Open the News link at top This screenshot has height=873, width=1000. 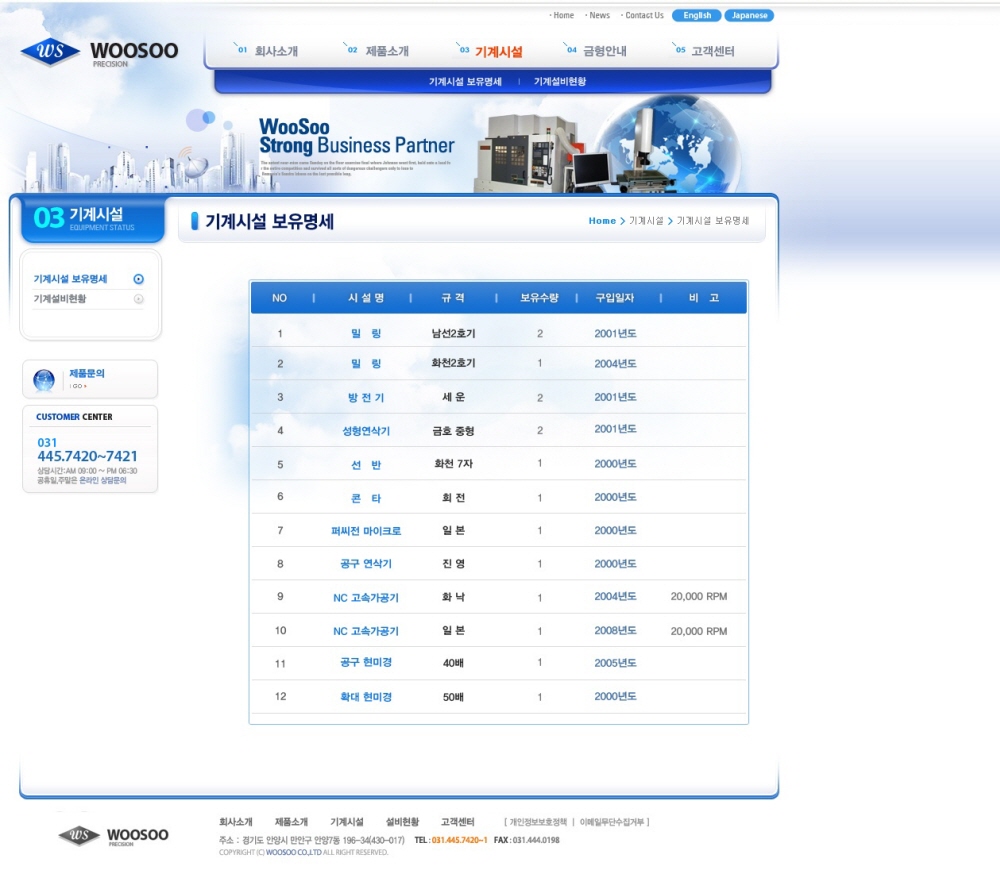pos(599,16)
